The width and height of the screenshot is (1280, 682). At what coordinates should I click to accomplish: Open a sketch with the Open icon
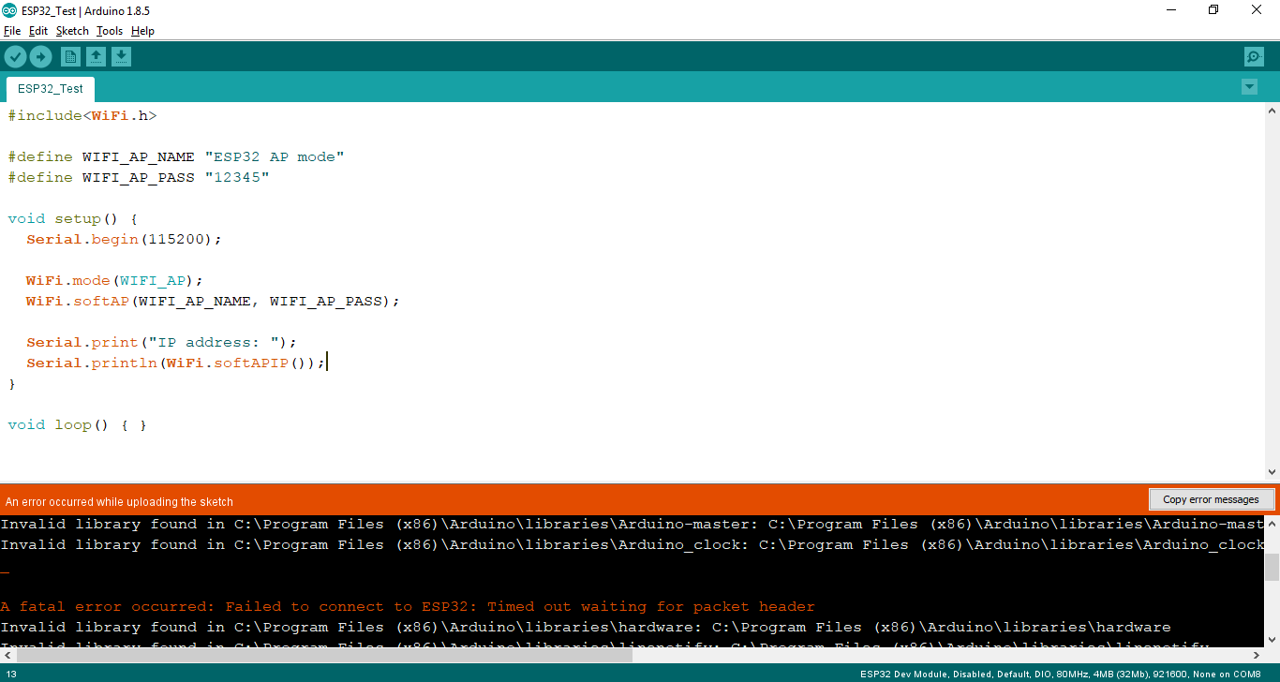pos(96,57)
